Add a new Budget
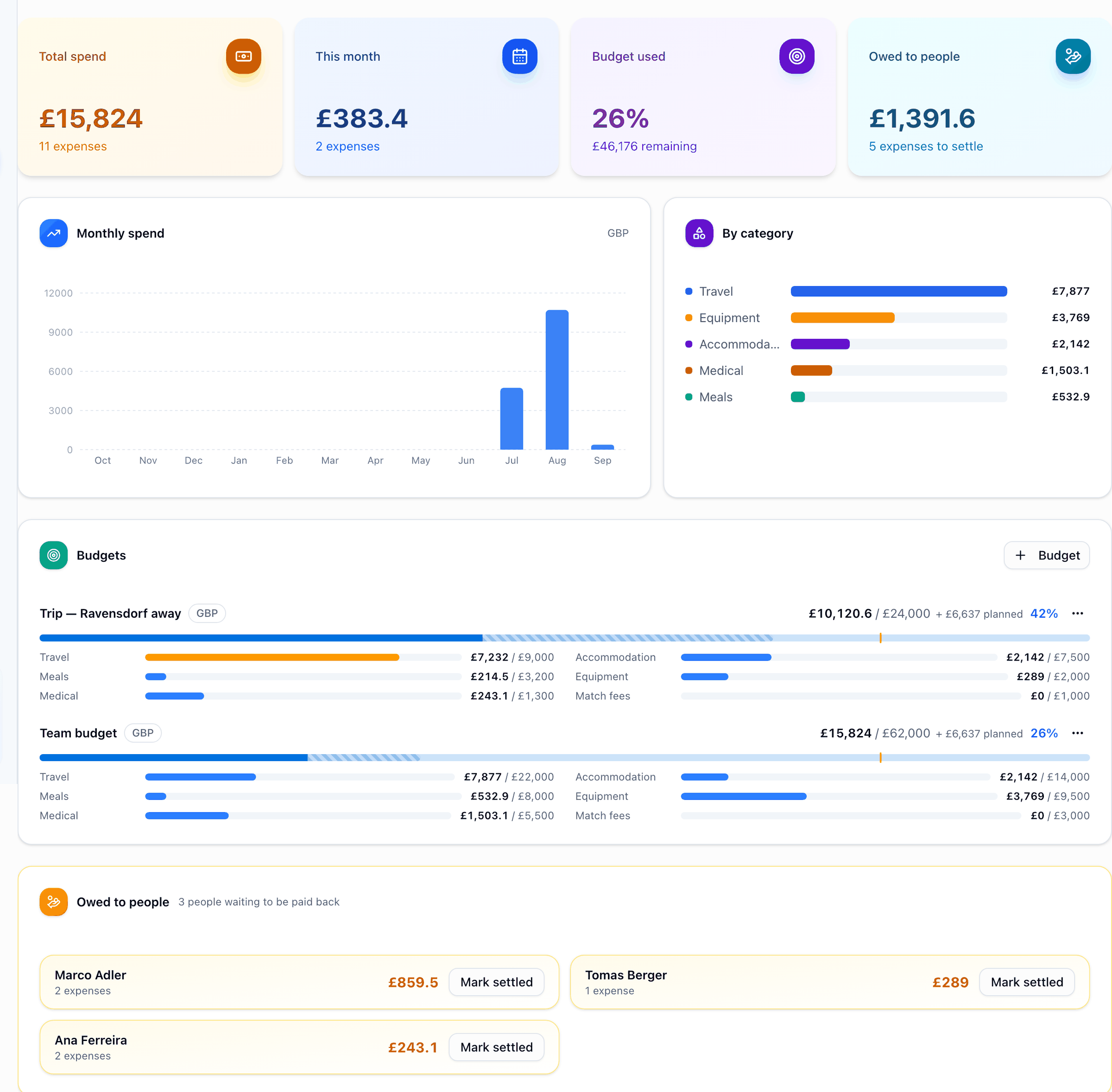The image size is (1112, 1092). pos(1047,555)
